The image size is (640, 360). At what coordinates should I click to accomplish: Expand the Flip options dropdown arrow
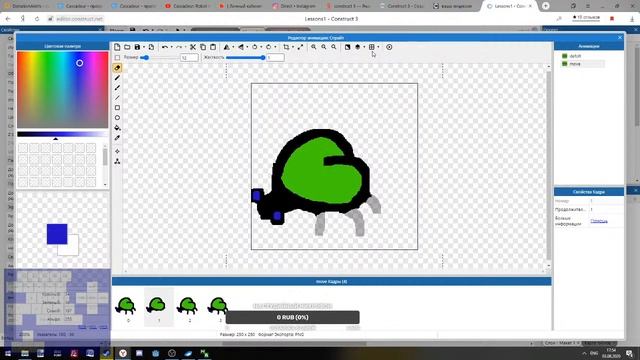click(x=247, y=47)
